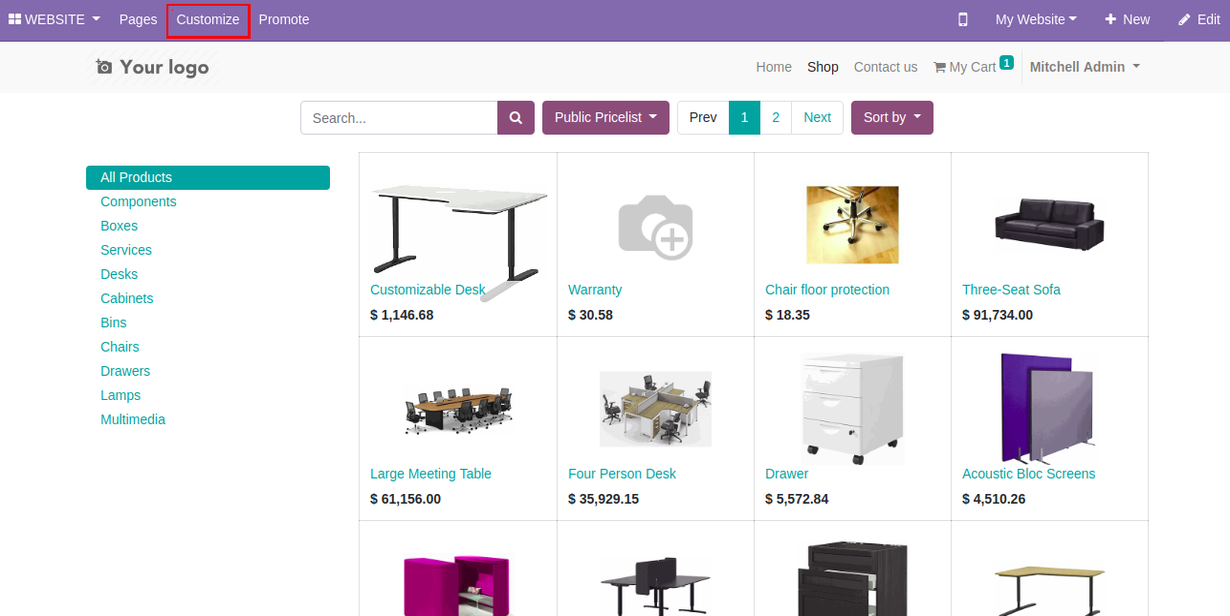1230x616 pixels.
Task: Open the Promote menu
Action: [x=284, y=20]
